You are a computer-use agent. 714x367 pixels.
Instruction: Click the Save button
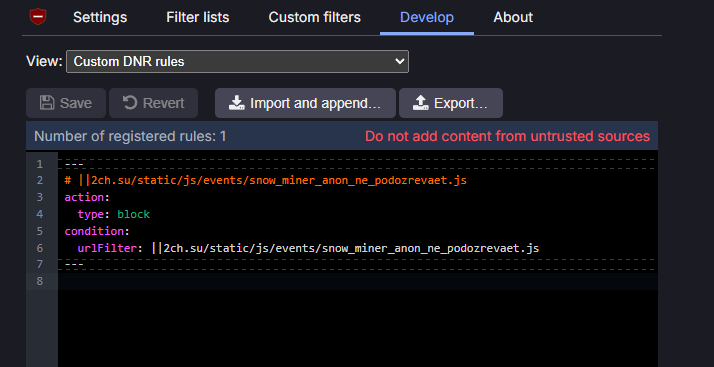(x=66, y=103)
